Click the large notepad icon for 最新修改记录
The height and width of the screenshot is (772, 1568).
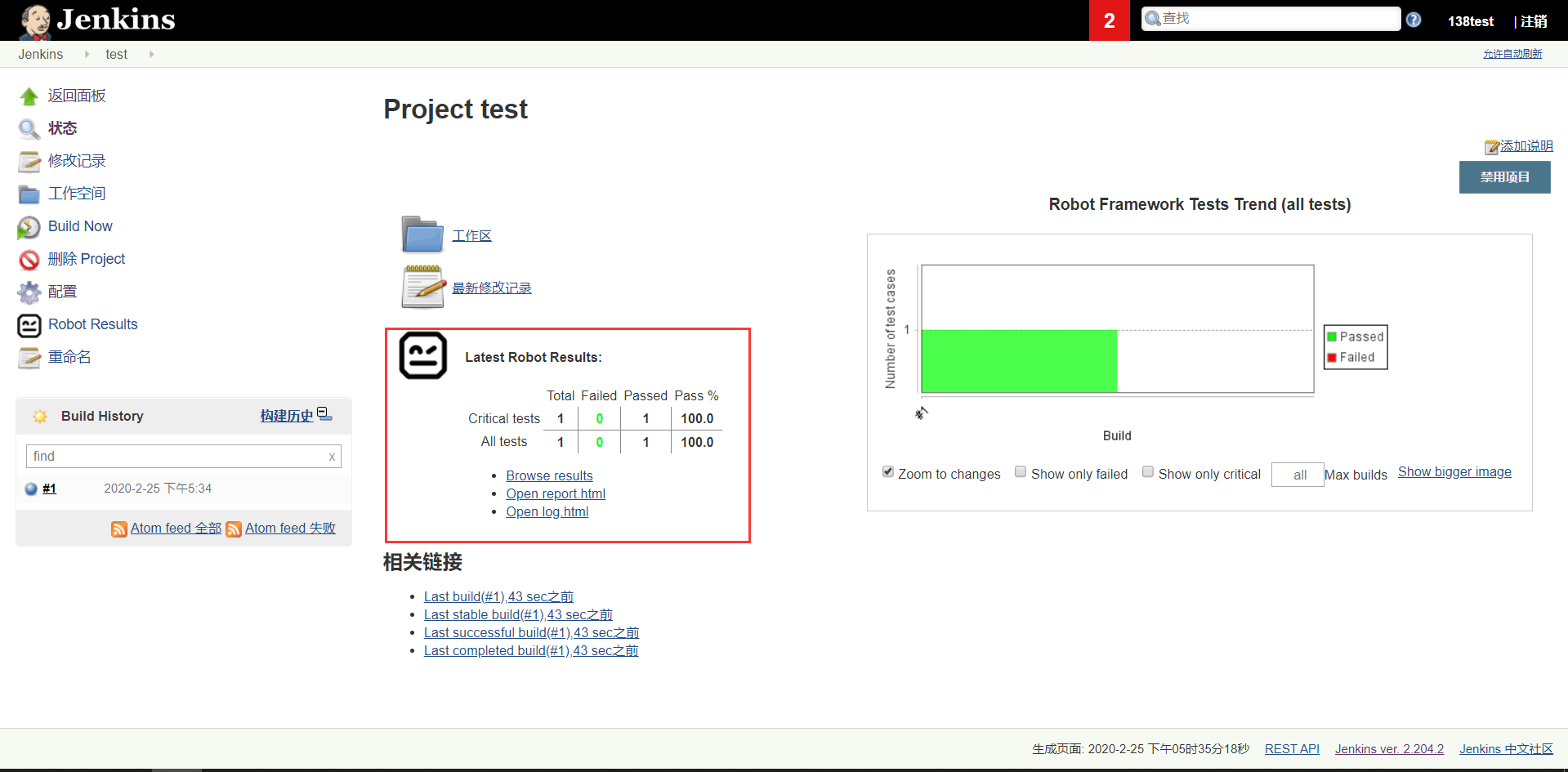coord(422,287)
